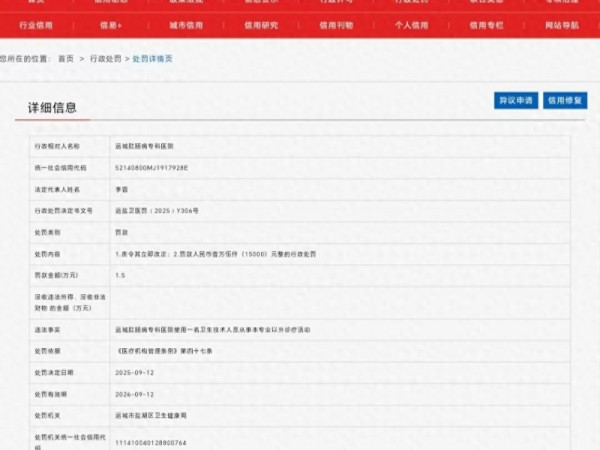Click the 处罚详情页 breadcrumb
This screenshot has width=600, height=450.
pyautogui.click(x=152, y=60)
